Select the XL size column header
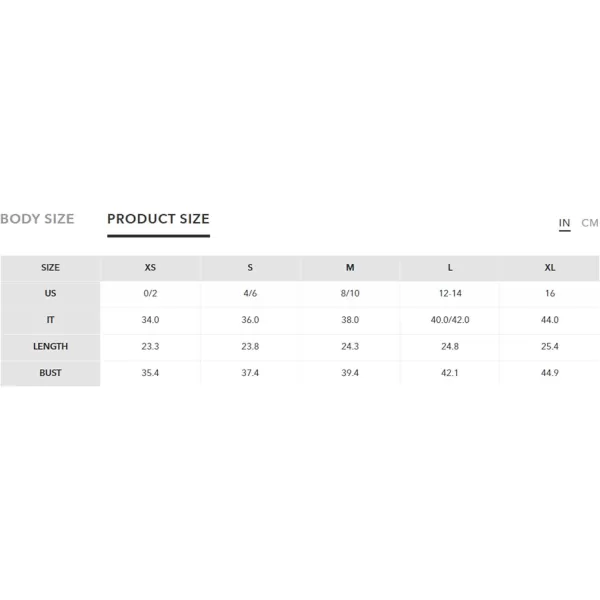Image resolution: width=600 pixels, height=600 pixels. pyautogui.click(x=550, y=268)
